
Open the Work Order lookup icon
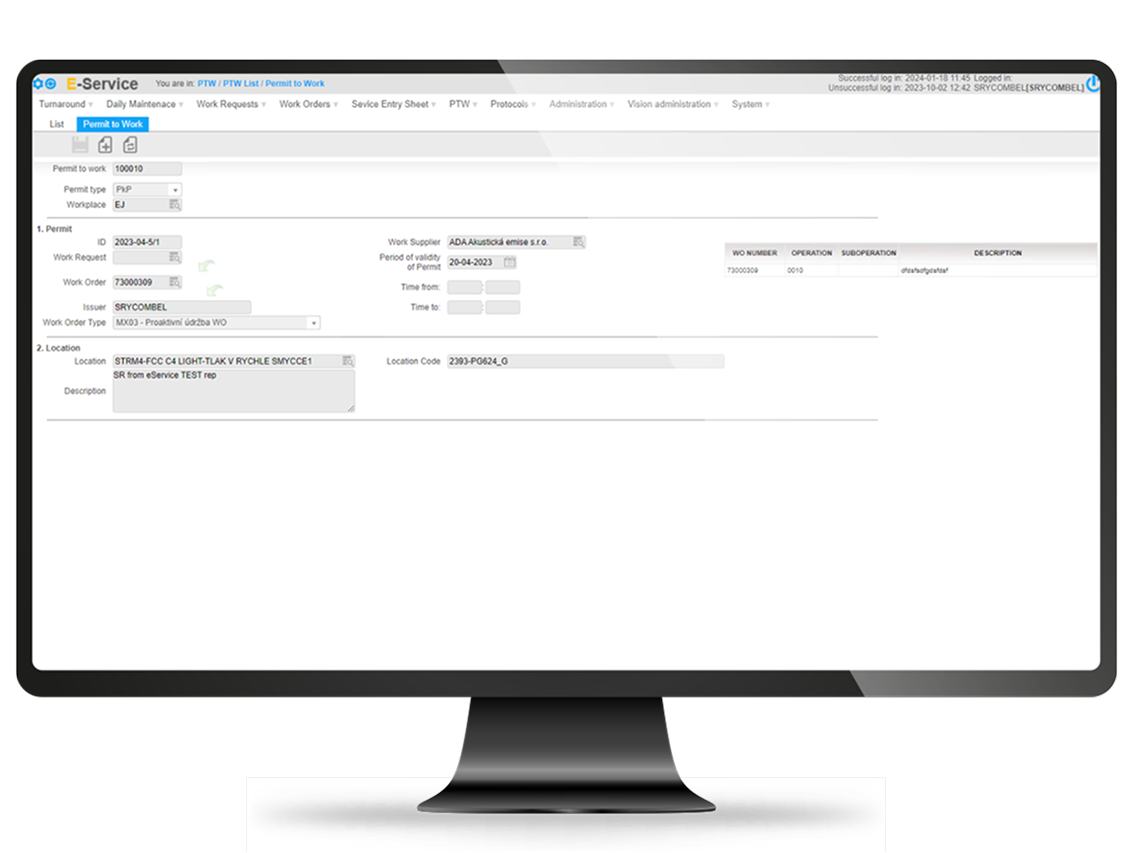(175, 282)
